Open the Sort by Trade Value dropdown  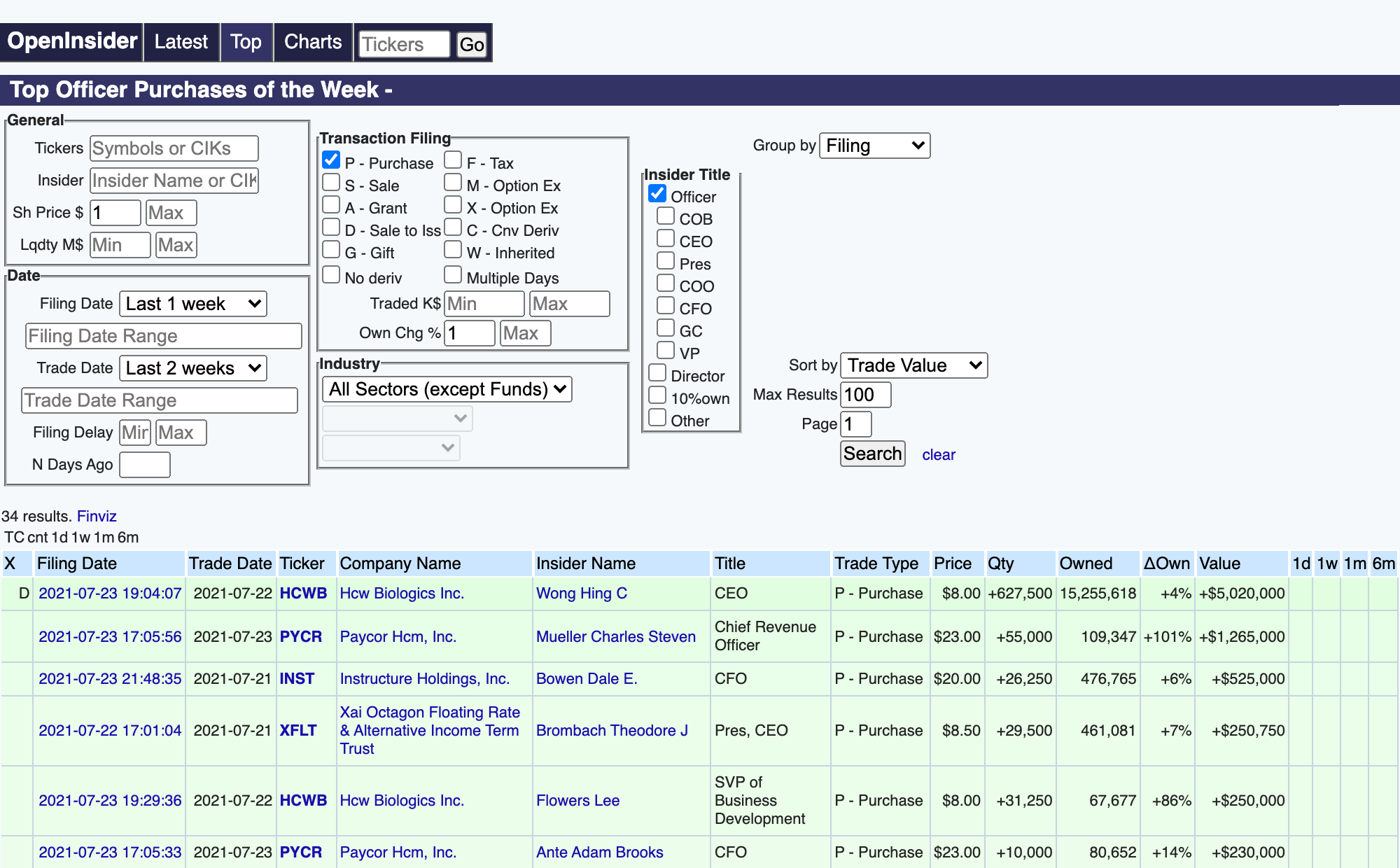[x=911, y=365]
